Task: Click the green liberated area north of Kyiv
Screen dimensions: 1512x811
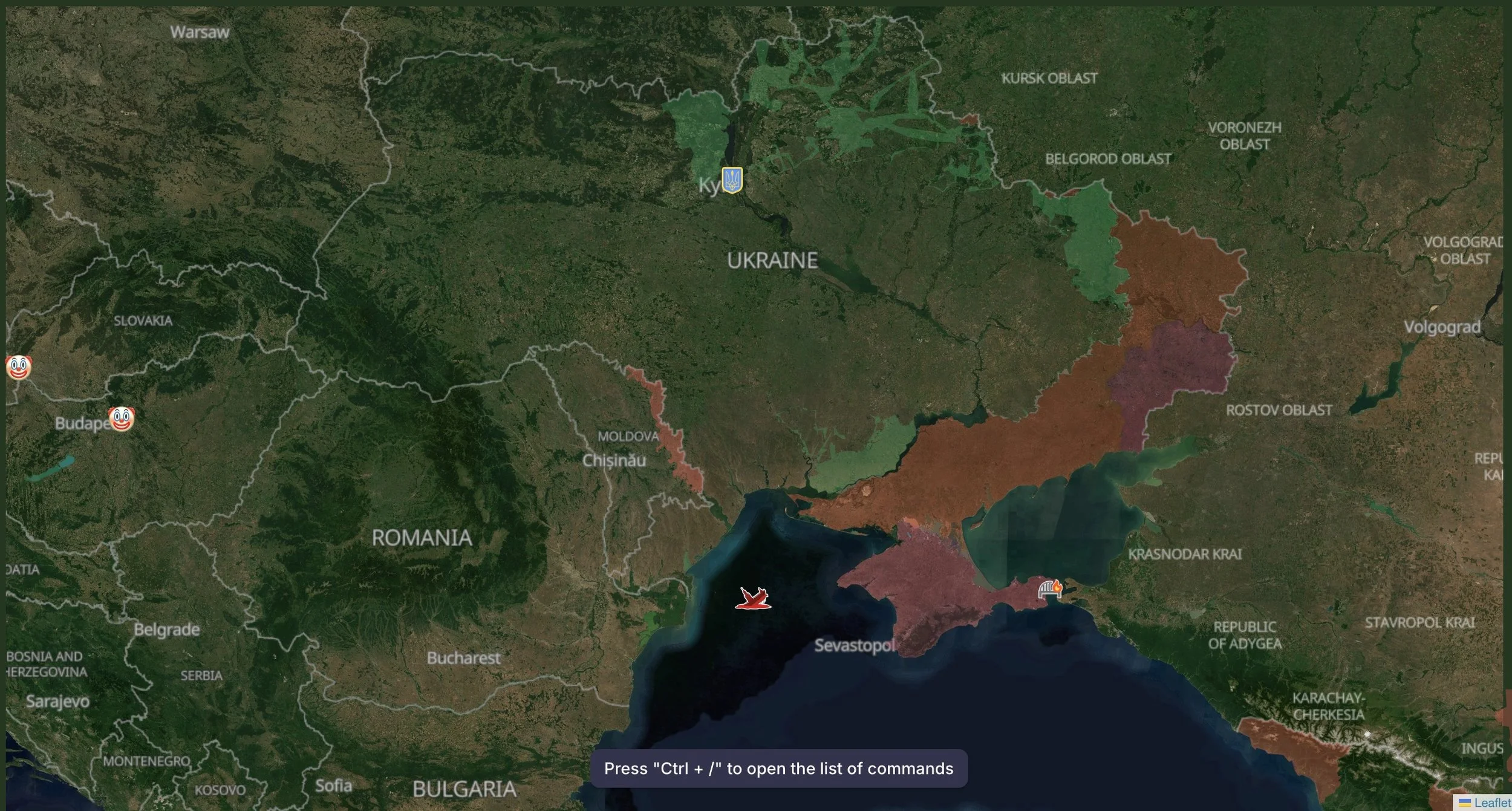Action: pyautogui.click(x=702, y=127)
